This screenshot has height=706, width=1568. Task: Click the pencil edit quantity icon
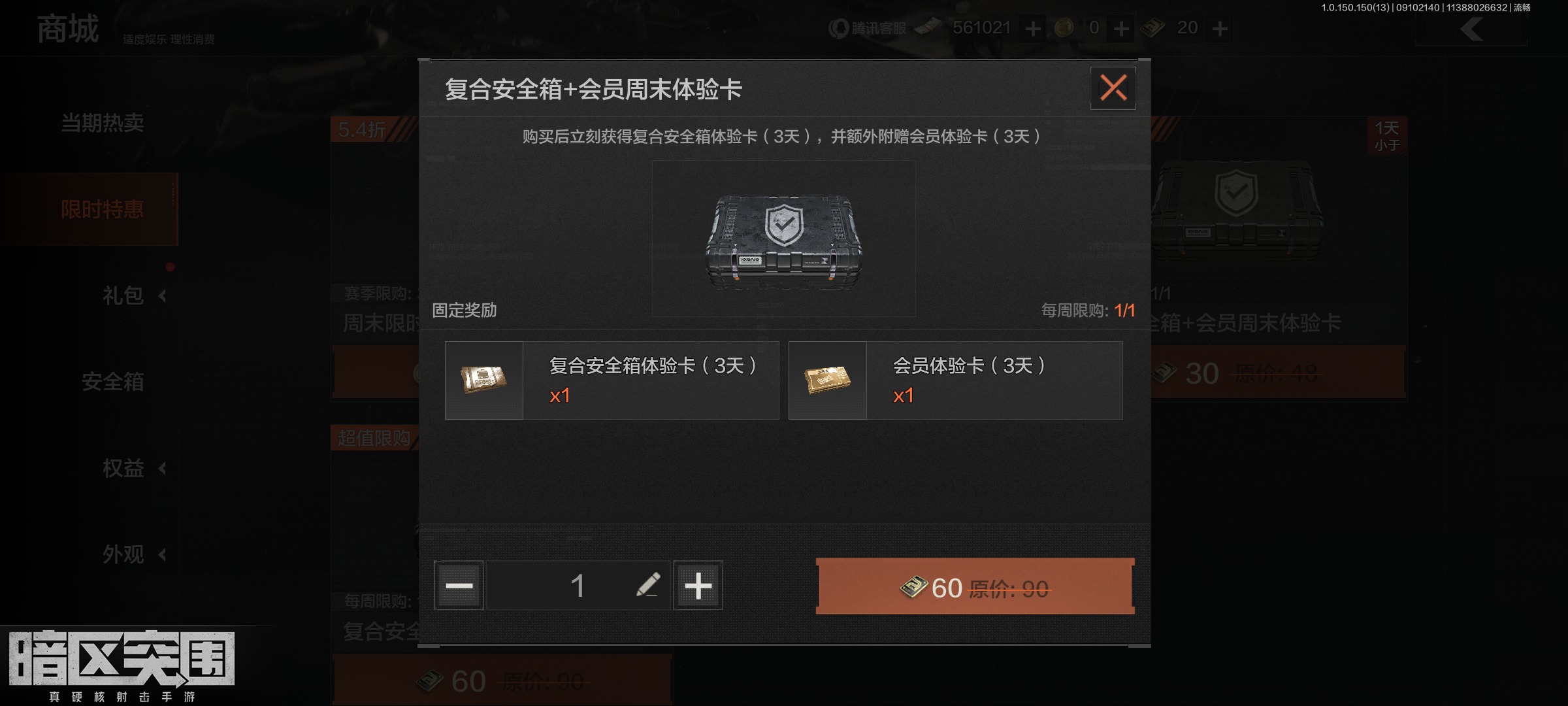(x=648, y=585)
